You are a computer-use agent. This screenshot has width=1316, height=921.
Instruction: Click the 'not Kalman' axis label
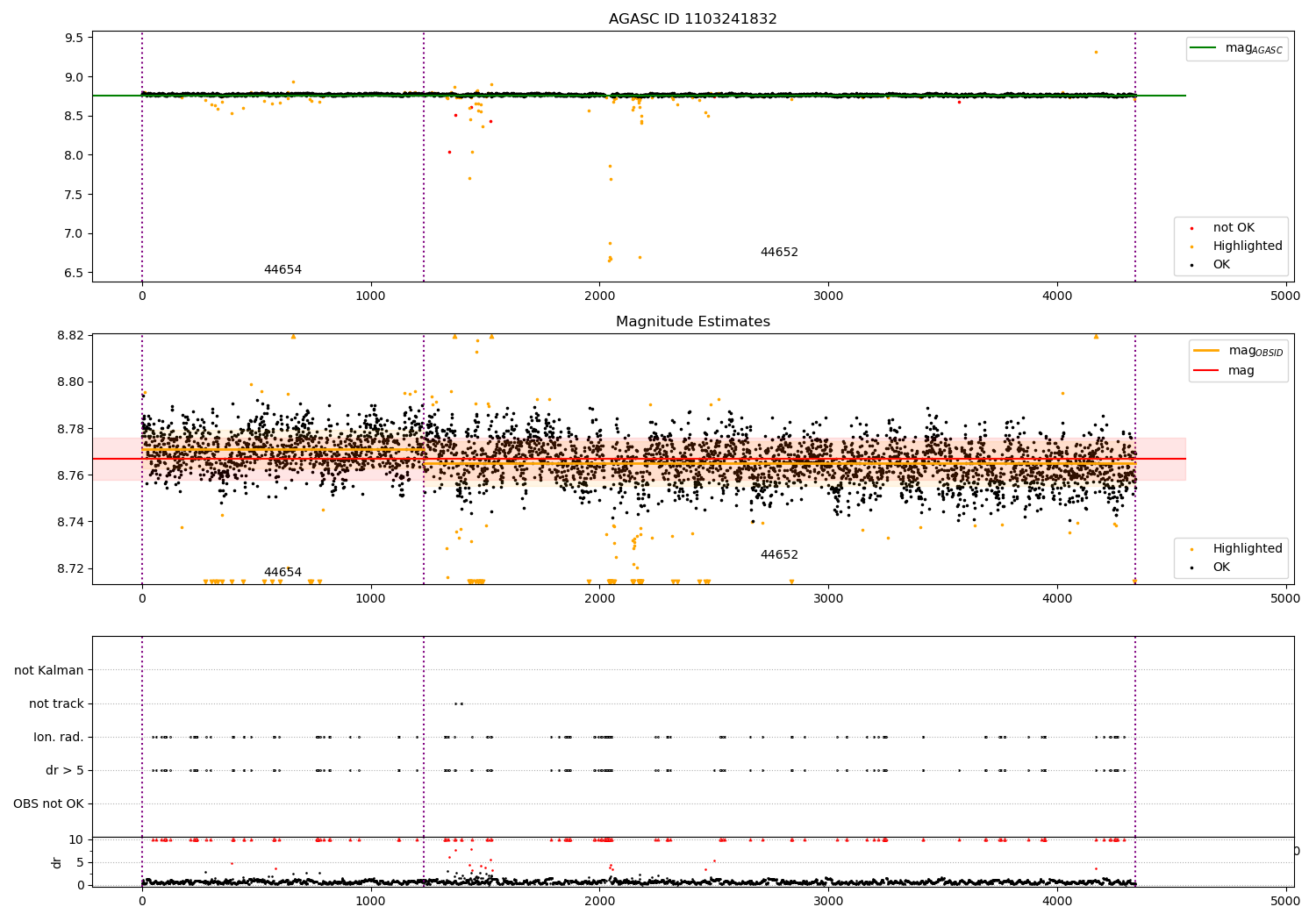(49, 670)
